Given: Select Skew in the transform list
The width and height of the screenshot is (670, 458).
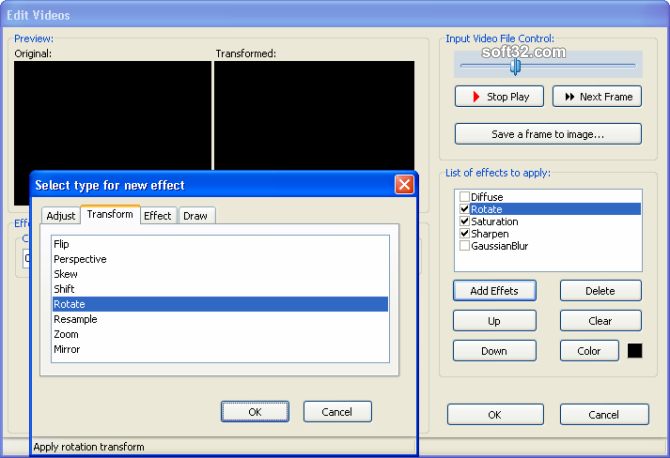Looking at the screenshot, I should click(x=220, y=274).
